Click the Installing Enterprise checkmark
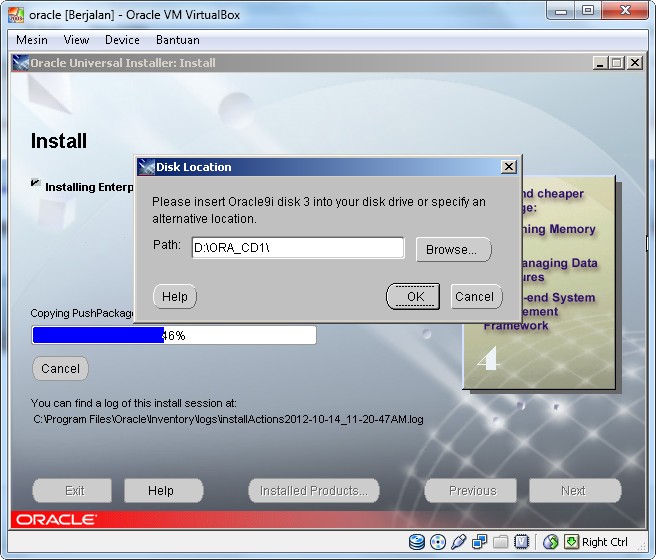Viewport: 656px width, 560px height. [35, 183]
